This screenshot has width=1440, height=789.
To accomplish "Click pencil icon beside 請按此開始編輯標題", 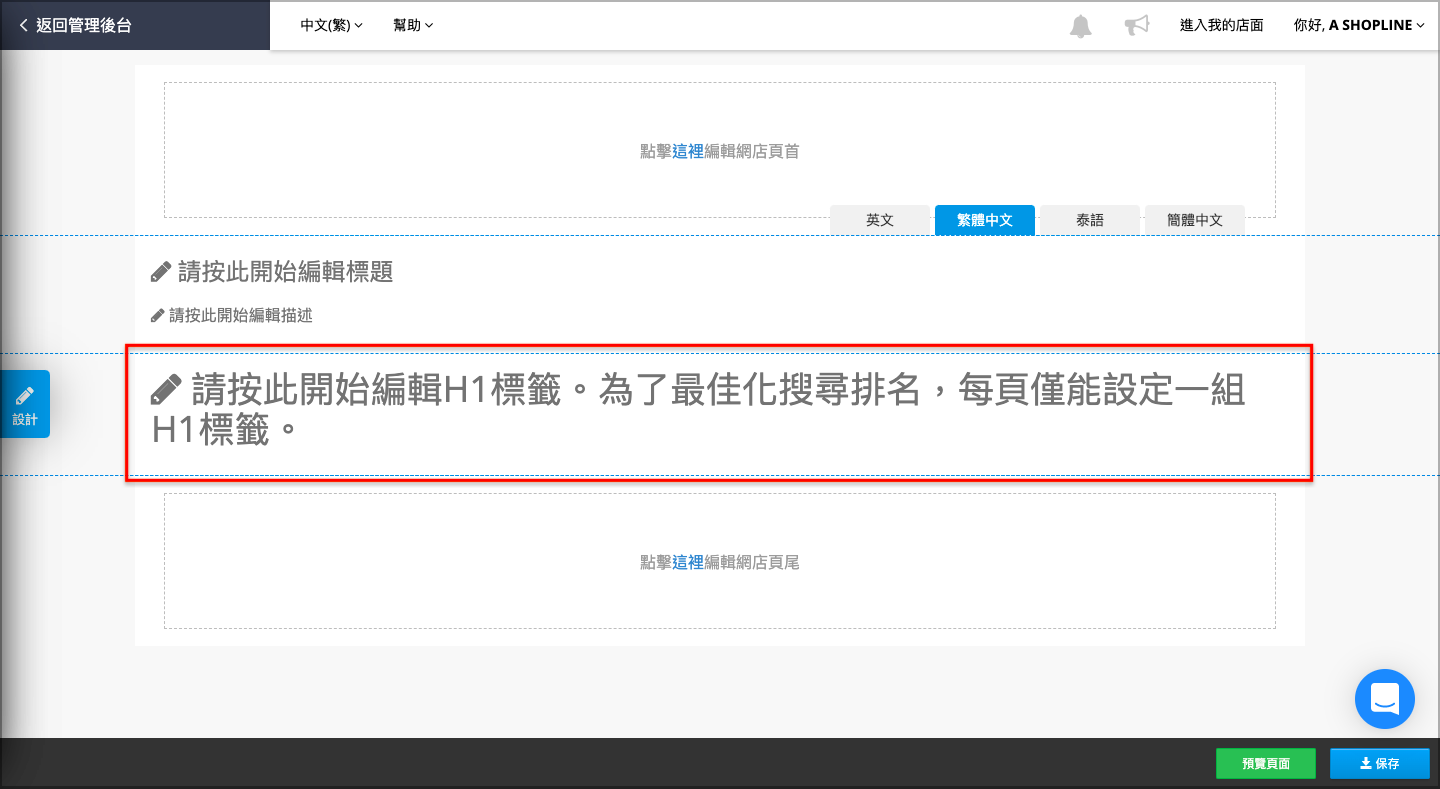I will [160, 271].
